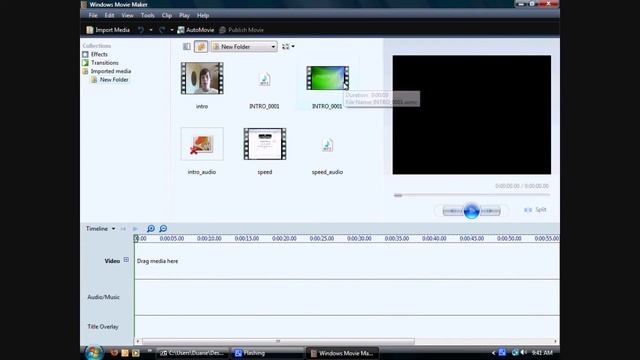This screenshot has height=360, width=640.
Task: Click the Zoom Timeline In magnifier
Action: pyautogui.click(x=151, y=229)
